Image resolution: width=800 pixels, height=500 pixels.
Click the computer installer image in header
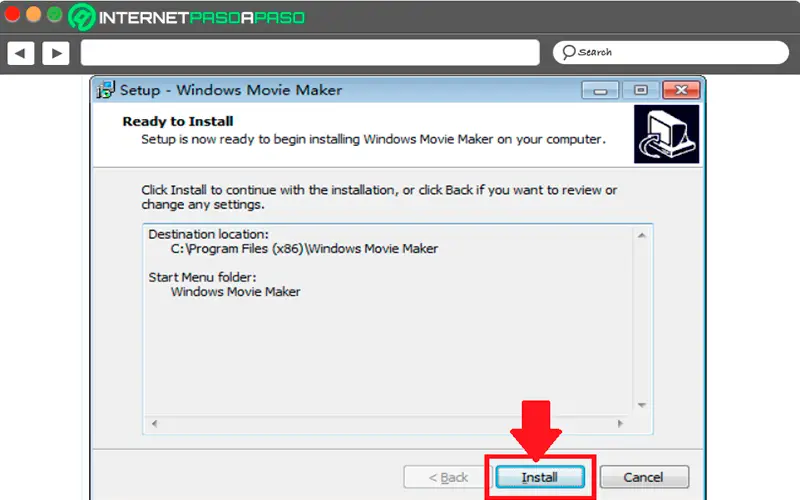pos(666,134)
